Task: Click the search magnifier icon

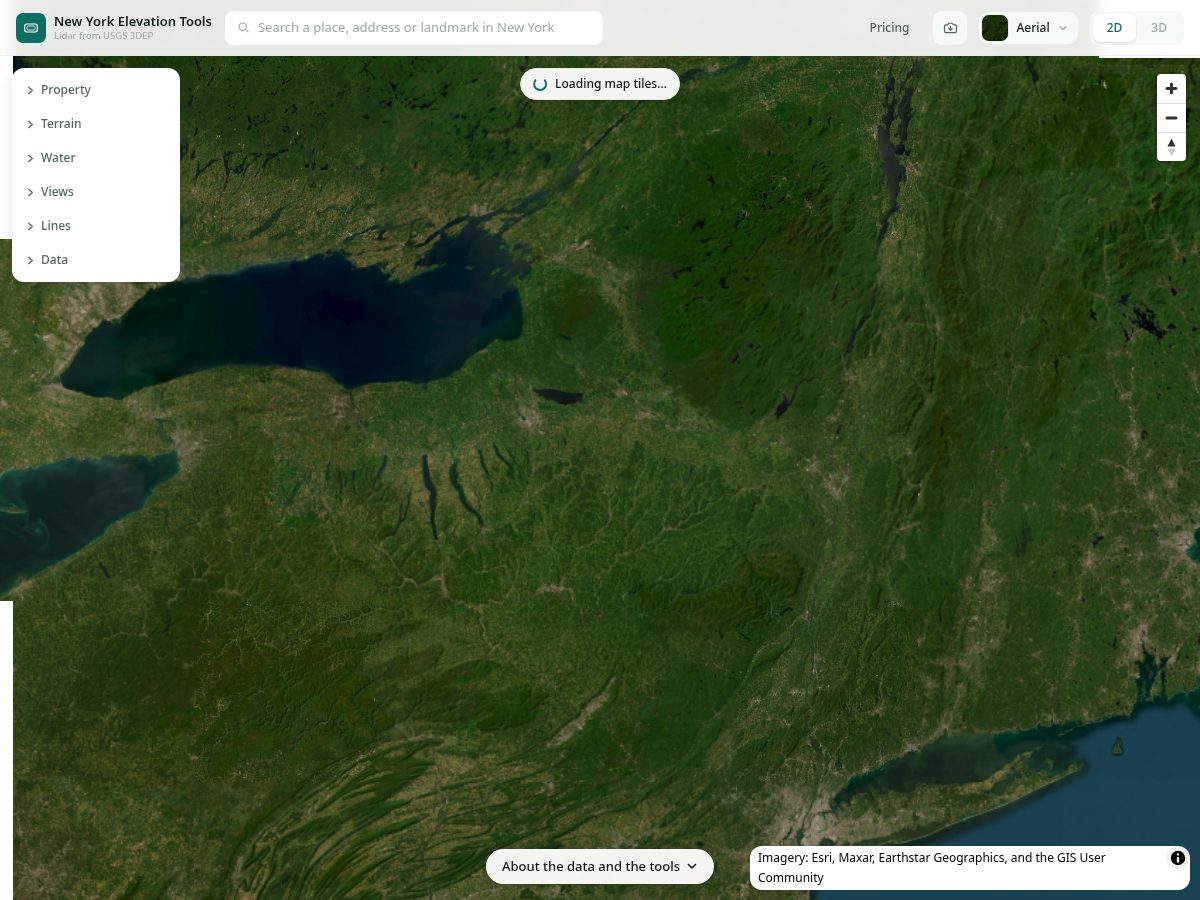Action: pos(244,28)
